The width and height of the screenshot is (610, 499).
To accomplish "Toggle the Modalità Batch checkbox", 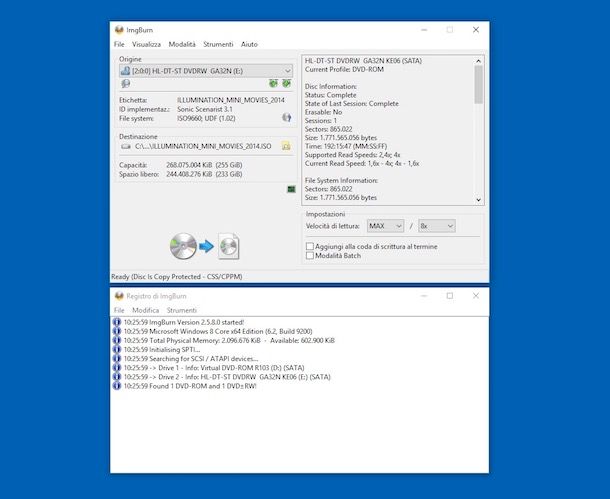I will tap(310, 256).
